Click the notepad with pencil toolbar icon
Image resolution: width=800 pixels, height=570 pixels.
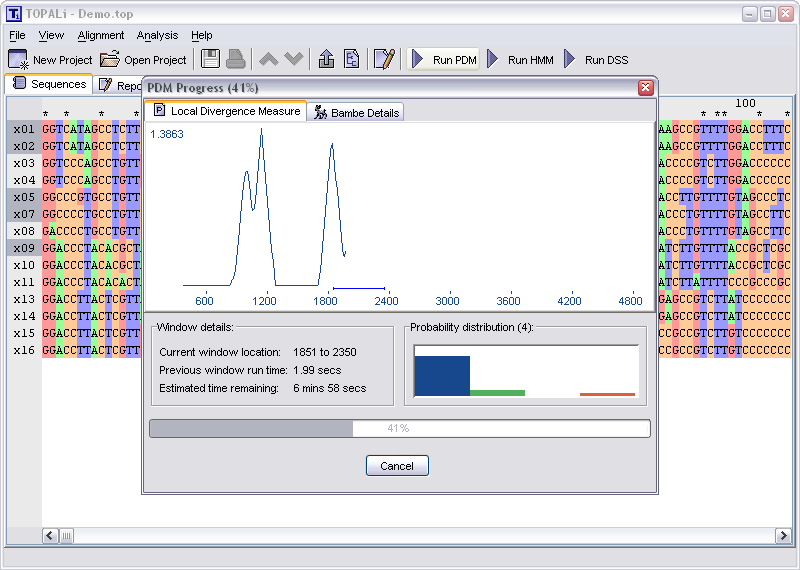coord(384,59)
